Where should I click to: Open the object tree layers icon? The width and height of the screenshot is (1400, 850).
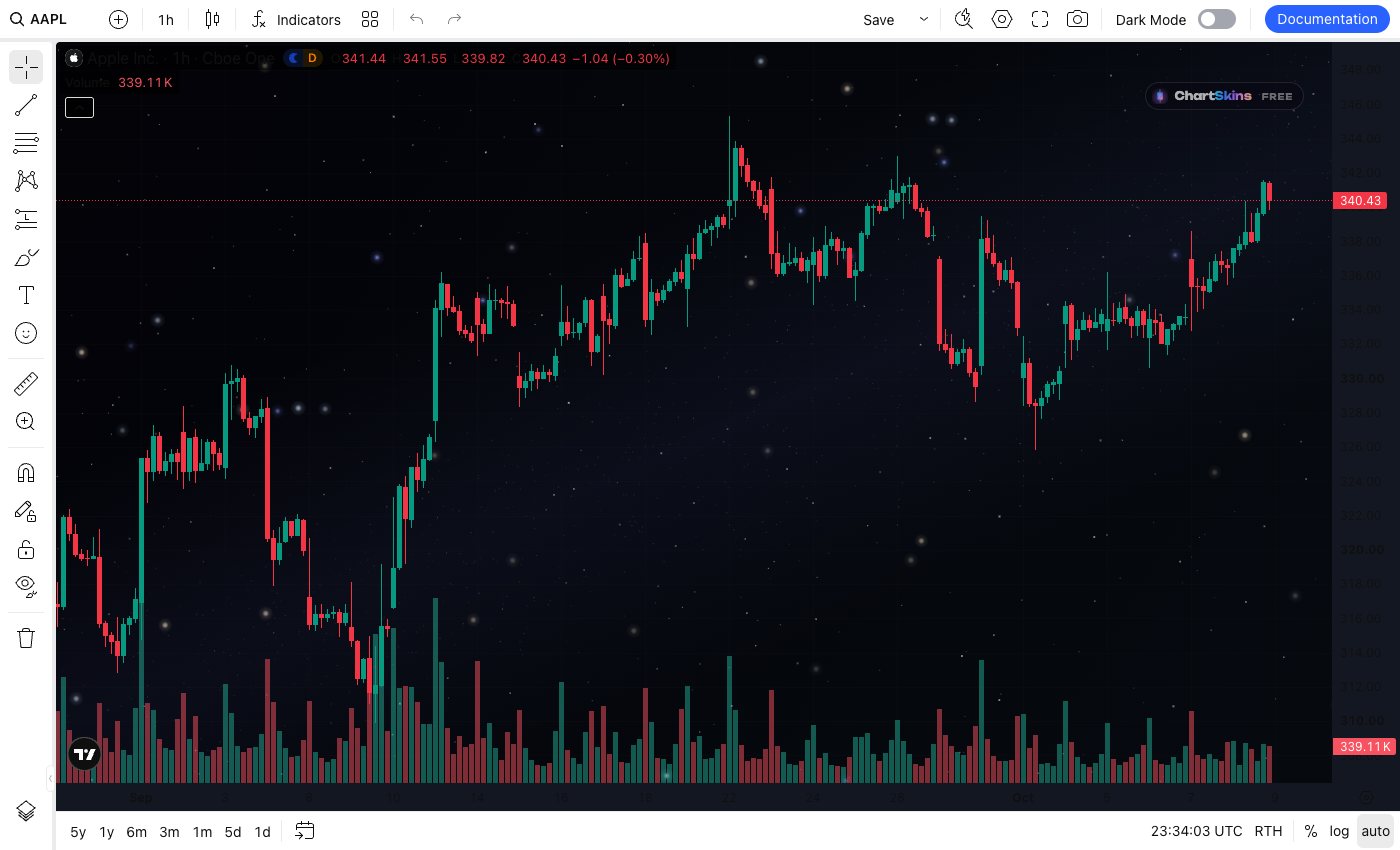point(26,810)
